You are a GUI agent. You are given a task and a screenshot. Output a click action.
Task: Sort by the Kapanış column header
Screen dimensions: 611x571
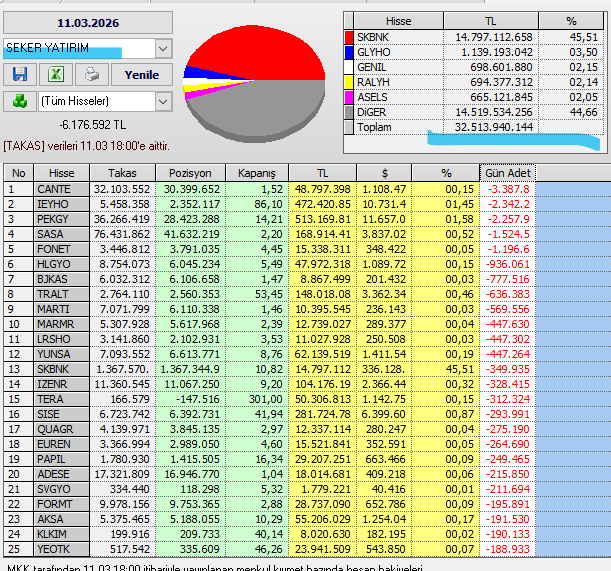(x=257, y=173)
